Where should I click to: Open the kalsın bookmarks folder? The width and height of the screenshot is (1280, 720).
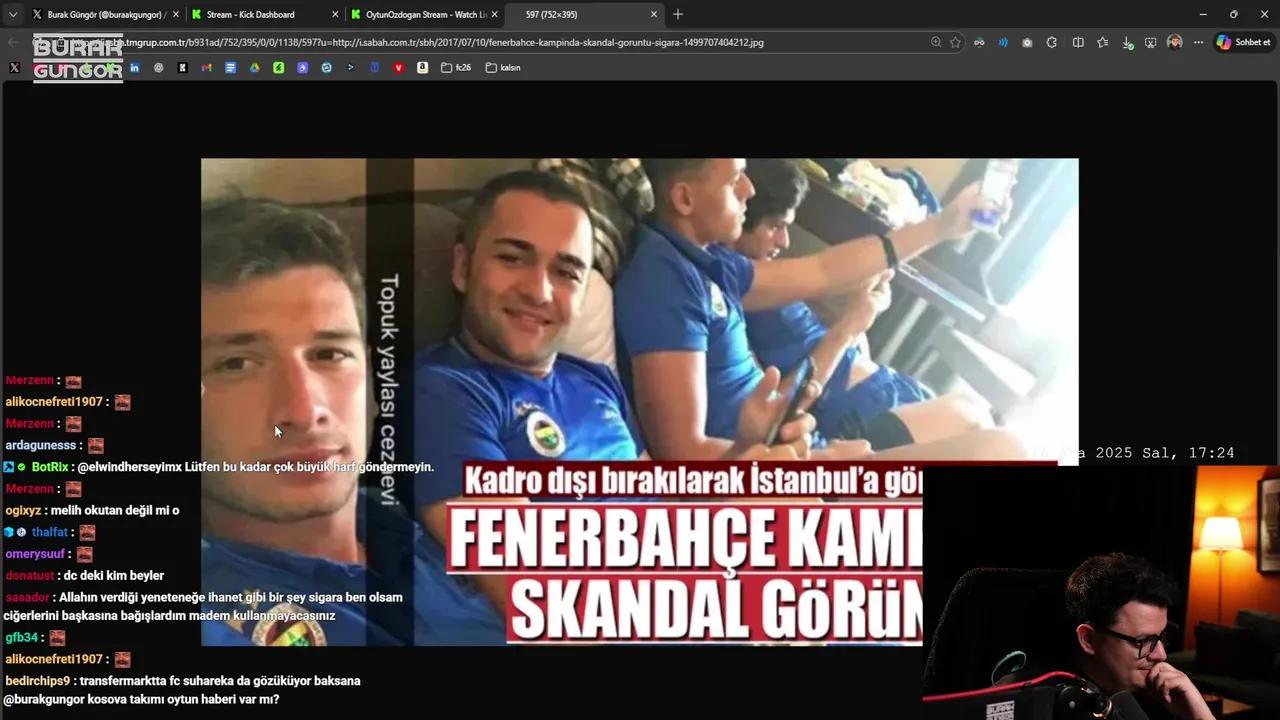(505, 67)
